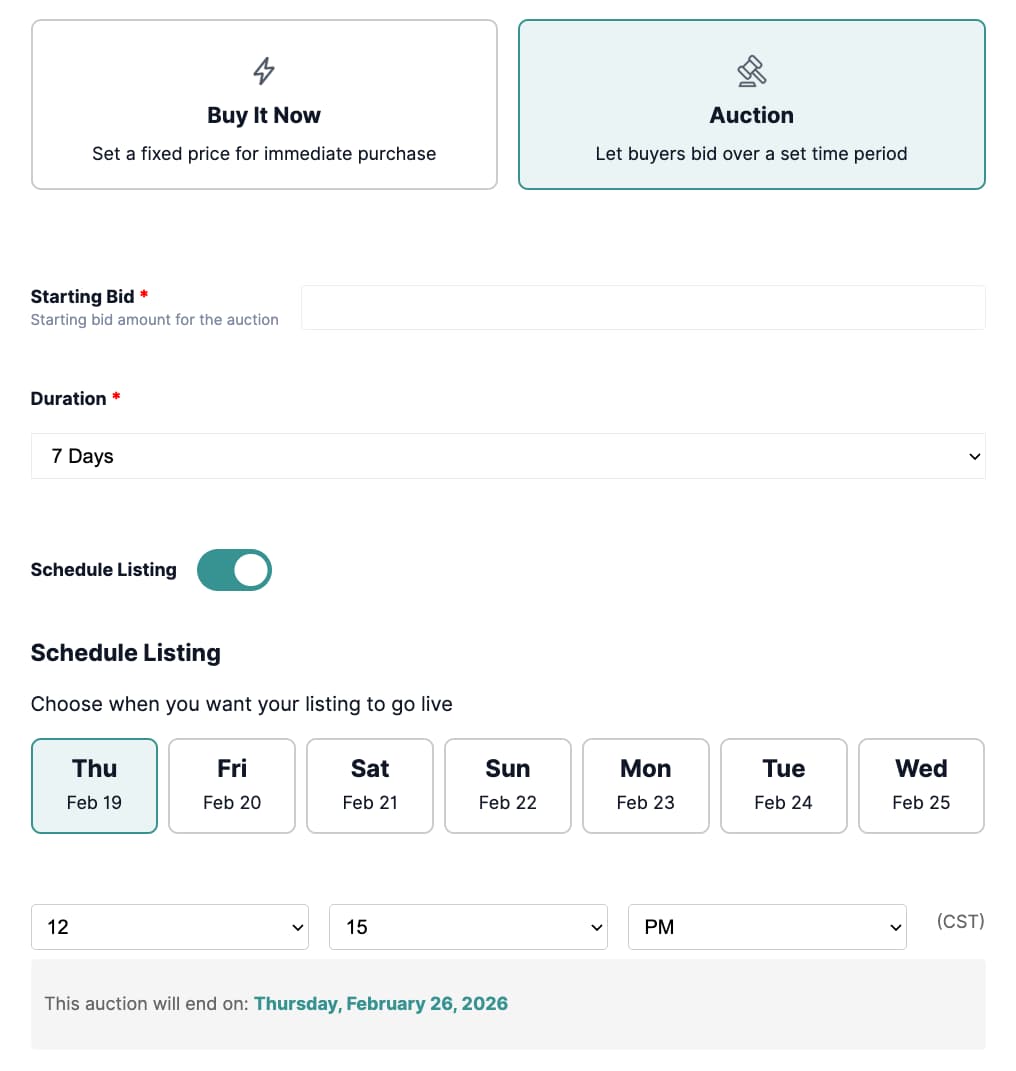Open the PM/AM selector dropdown
This screenshot has width=1016, height=1071.
[766, 926]
